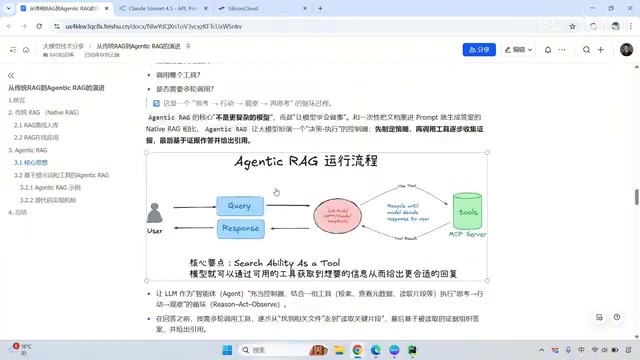This screenshot has height=360, width=640.
Task: Go to Feishu home icon
Action: coord(26,50)
